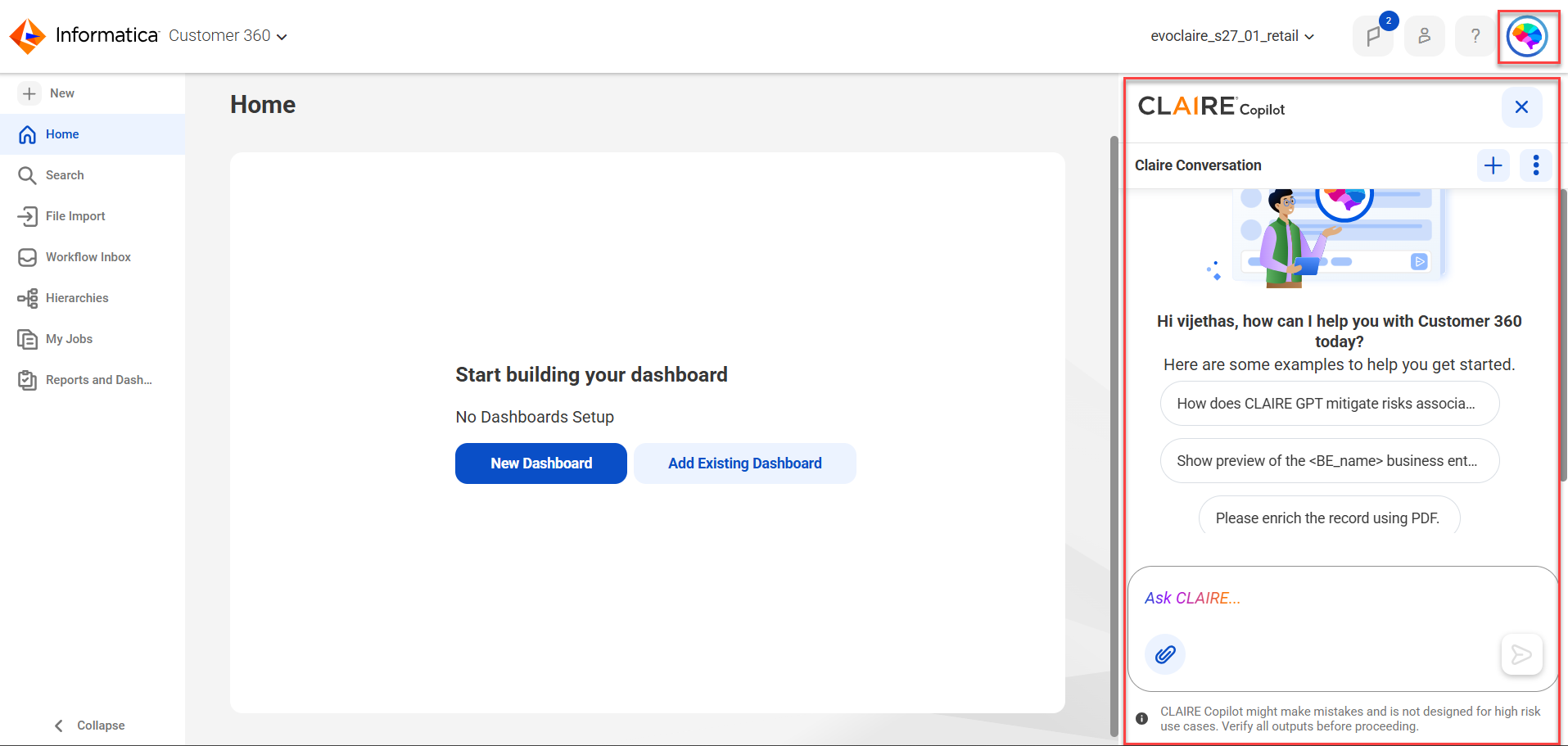The width and height of the screenshot is (1568, 746).
Task: Click the Add Existing Dashboard button
Action: pos(745,463)
